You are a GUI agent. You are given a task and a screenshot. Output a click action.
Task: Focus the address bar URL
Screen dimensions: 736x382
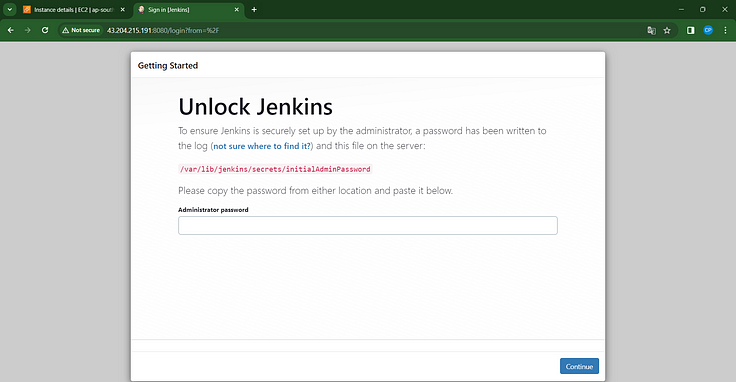tap(163, 30)
